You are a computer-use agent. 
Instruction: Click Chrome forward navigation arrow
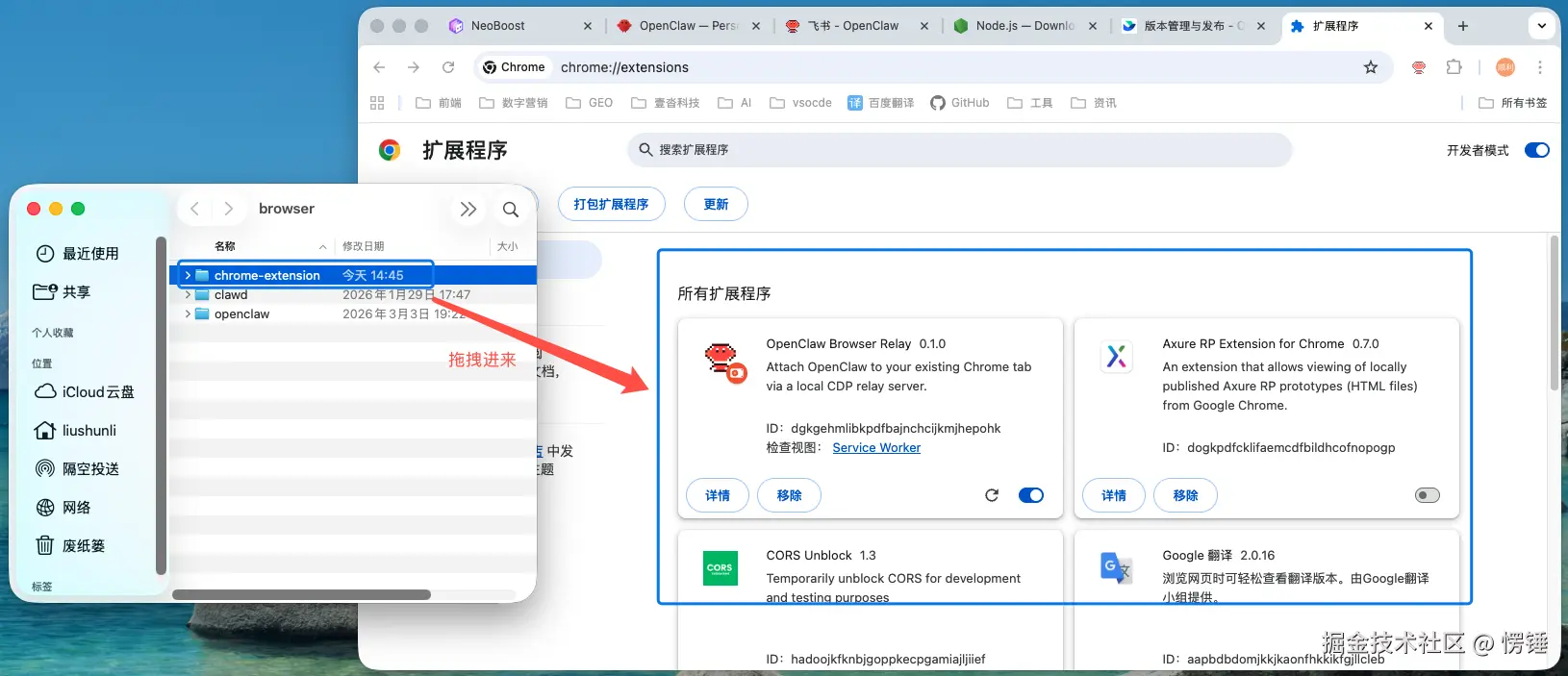point(414,67)
